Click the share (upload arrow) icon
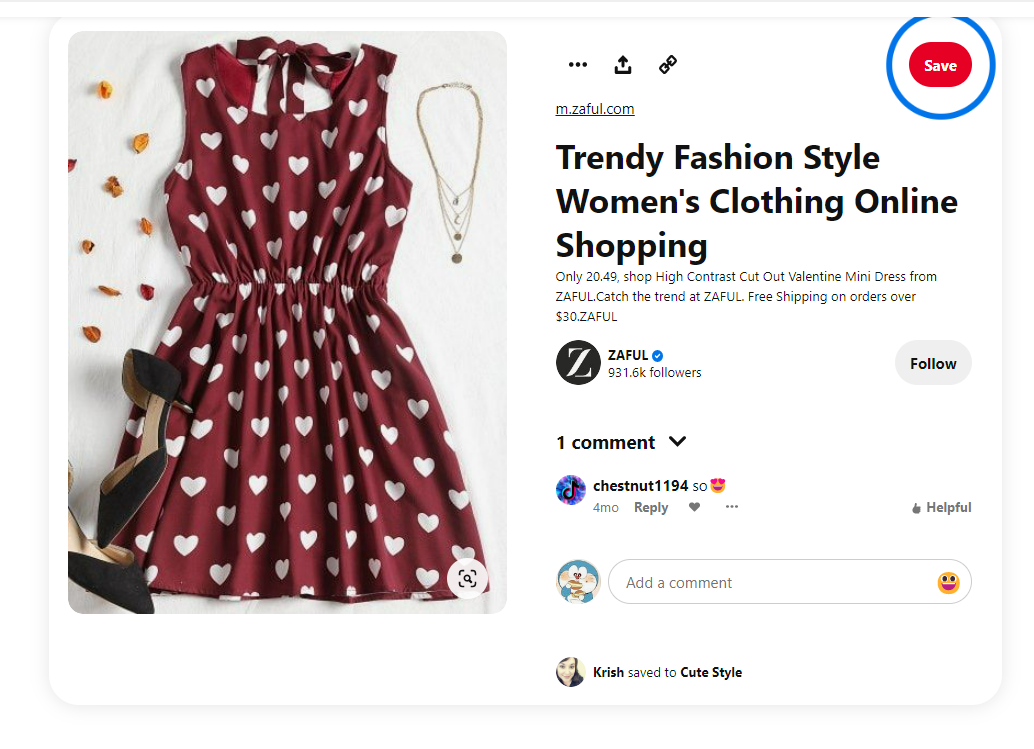The height and width of the screenshot is (749, 1034). click(x=623, y=65)
